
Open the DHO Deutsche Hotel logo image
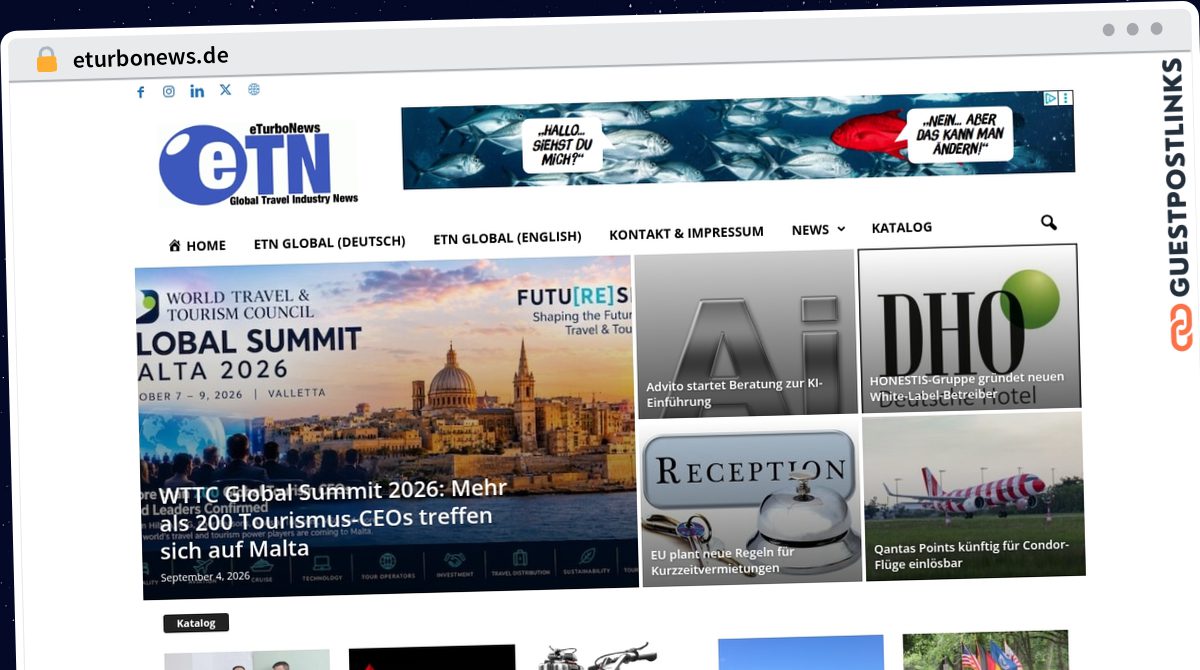pyautogui.click(x=969, y=327)
